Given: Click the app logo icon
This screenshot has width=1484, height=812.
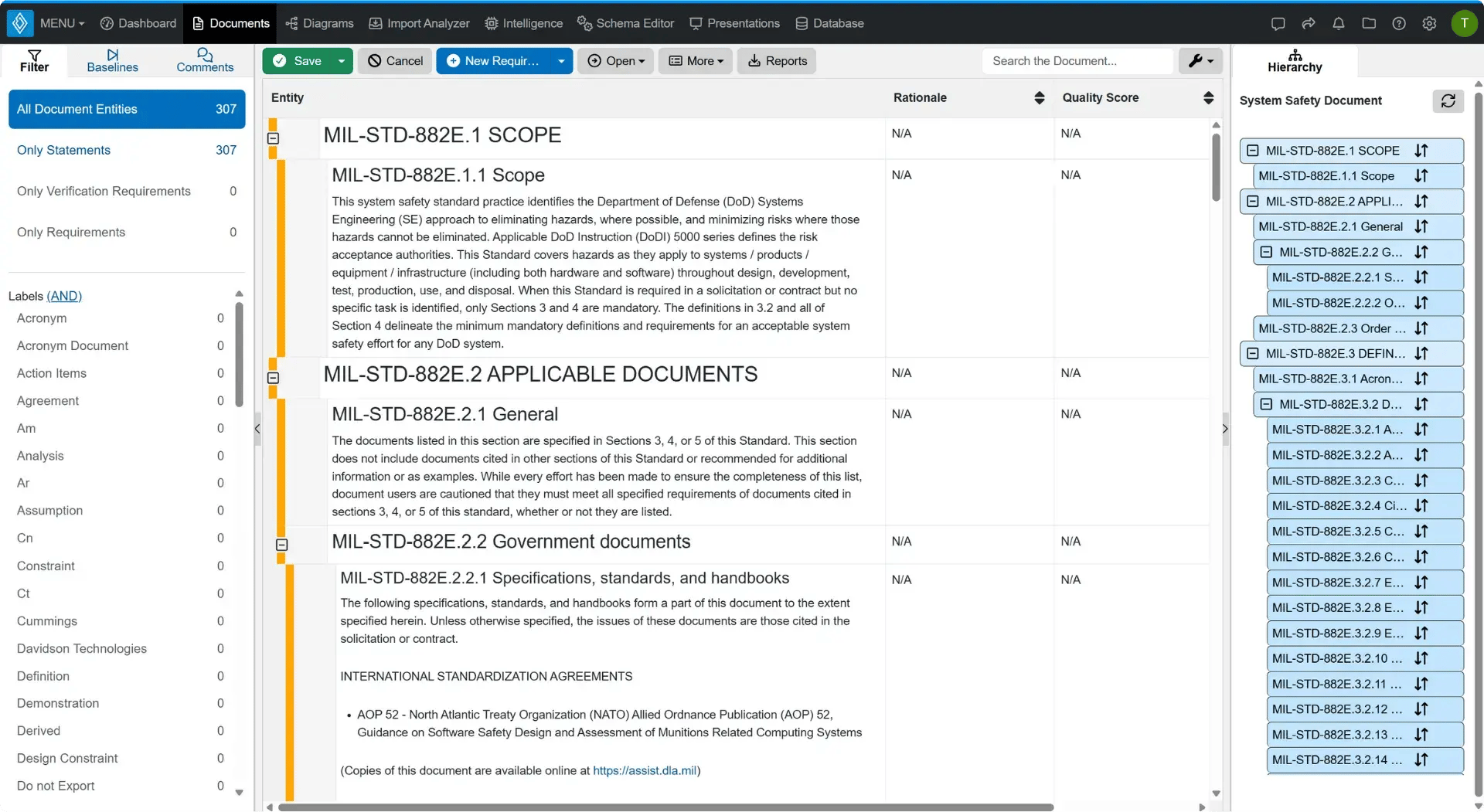Looking at the screenshot, I should [x=20, y=23].
